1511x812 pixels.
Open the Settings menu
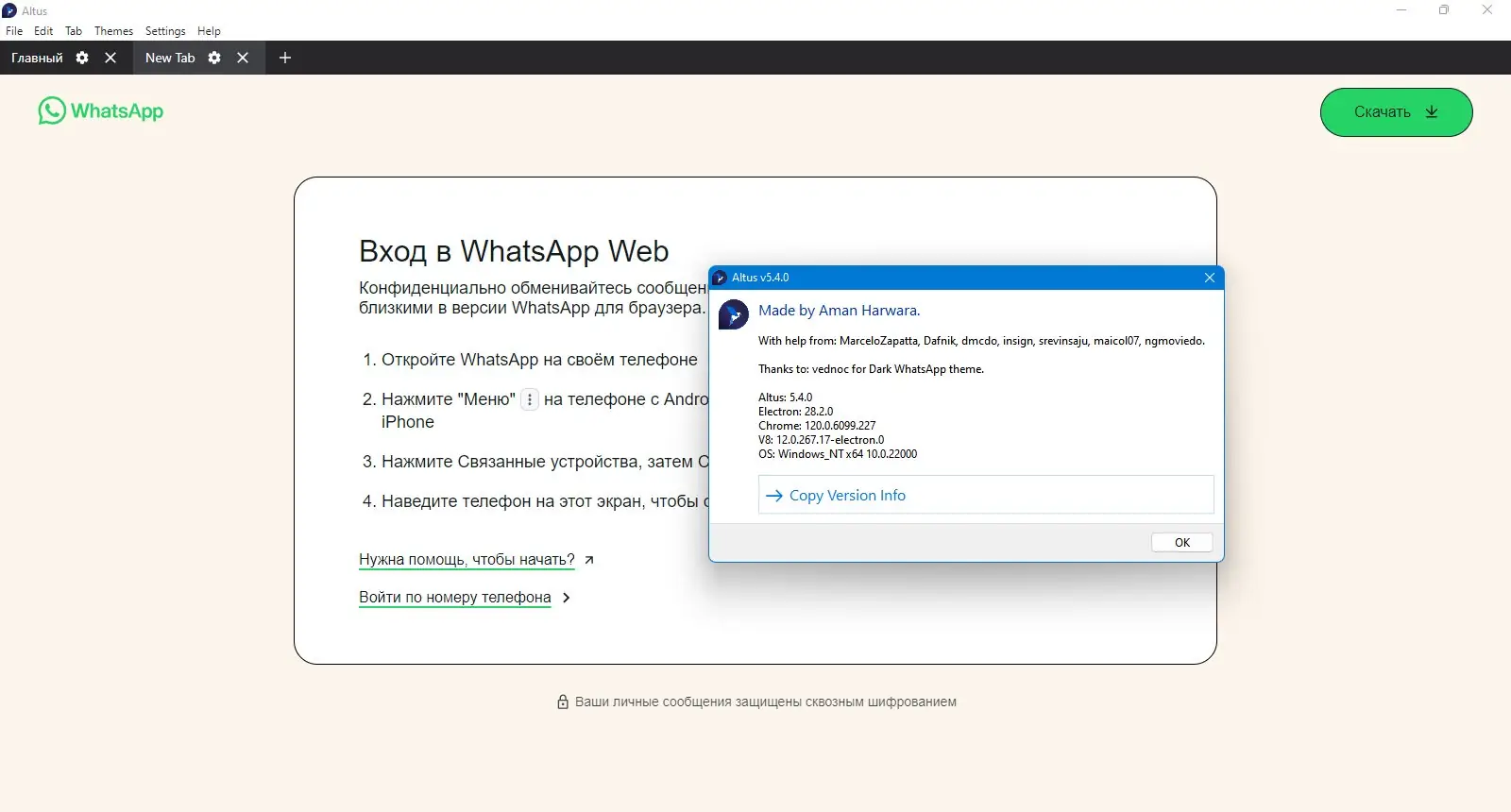tap(165, 31)
